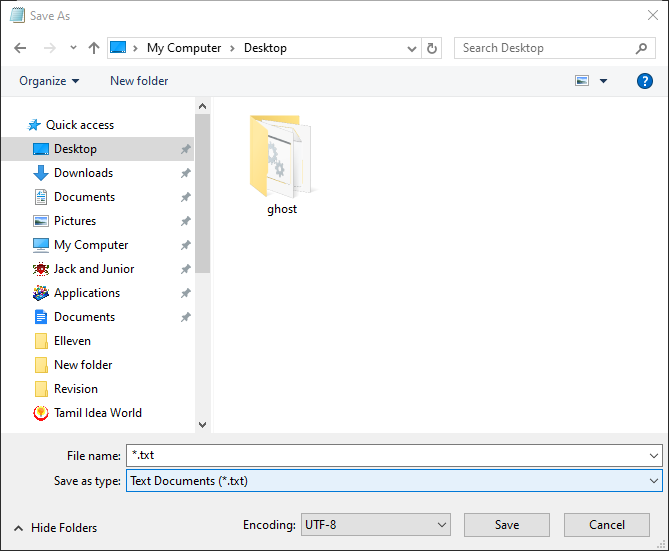
Task: Unpin Desktop using its pin icon
Action: [x=185, y=149]
